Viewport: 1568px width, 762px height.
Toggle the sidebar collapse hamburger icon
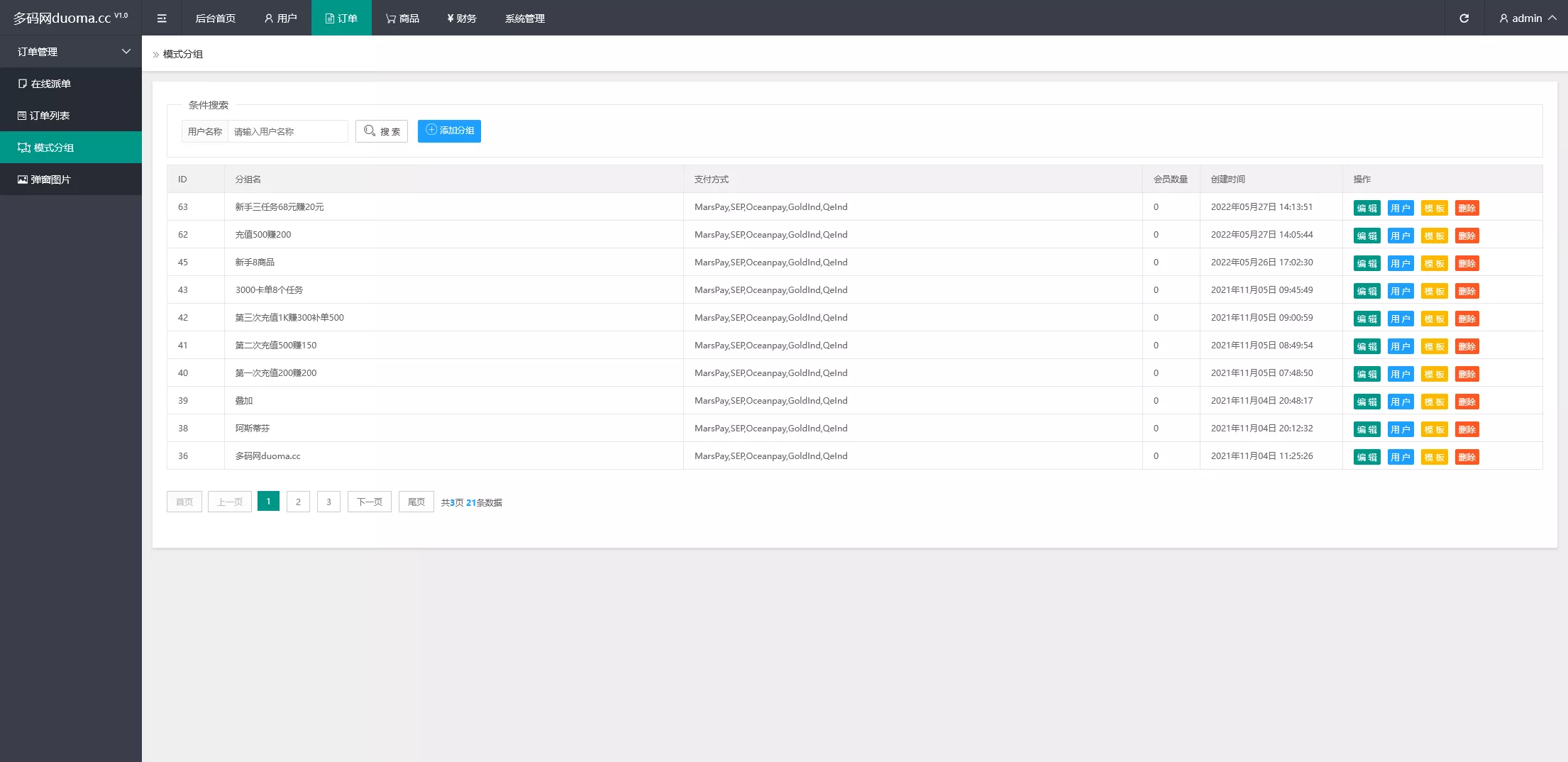(x=162, y=18)
